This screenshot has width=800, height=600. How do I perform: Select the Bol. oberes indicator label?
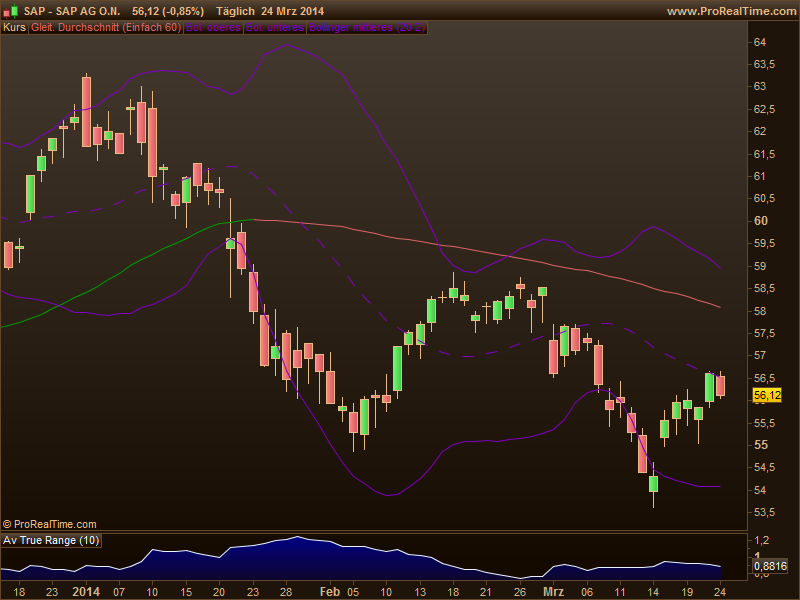[213, 28]
